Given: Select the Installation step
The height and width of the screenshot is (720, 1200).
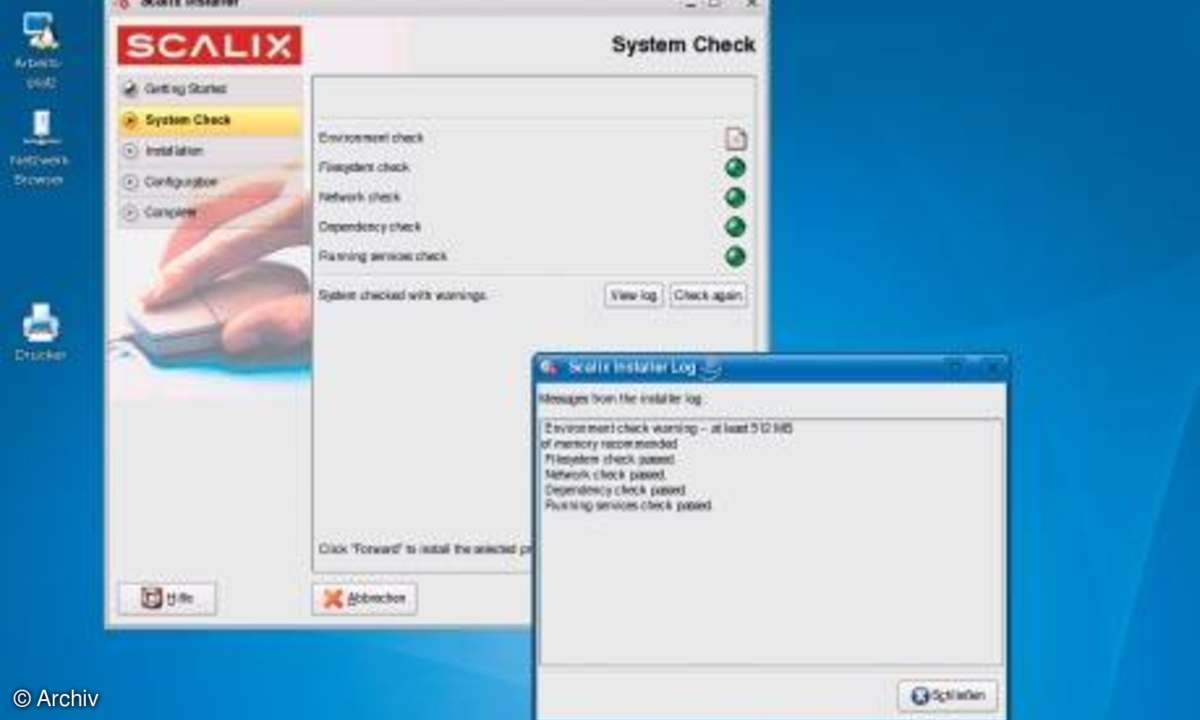Looking at the screenshot, I should click(208, 151).
